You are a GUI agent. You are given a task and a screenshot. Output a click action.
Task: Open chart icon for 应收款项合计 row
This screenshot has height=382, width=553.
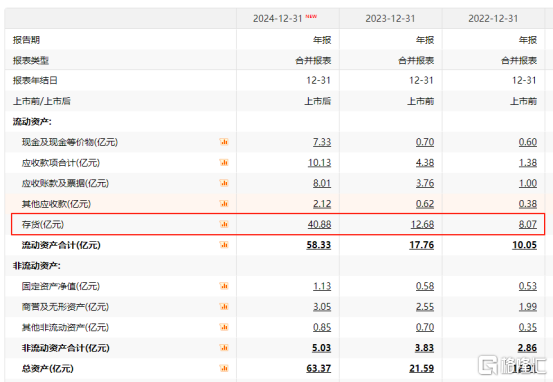click(224, 162)
